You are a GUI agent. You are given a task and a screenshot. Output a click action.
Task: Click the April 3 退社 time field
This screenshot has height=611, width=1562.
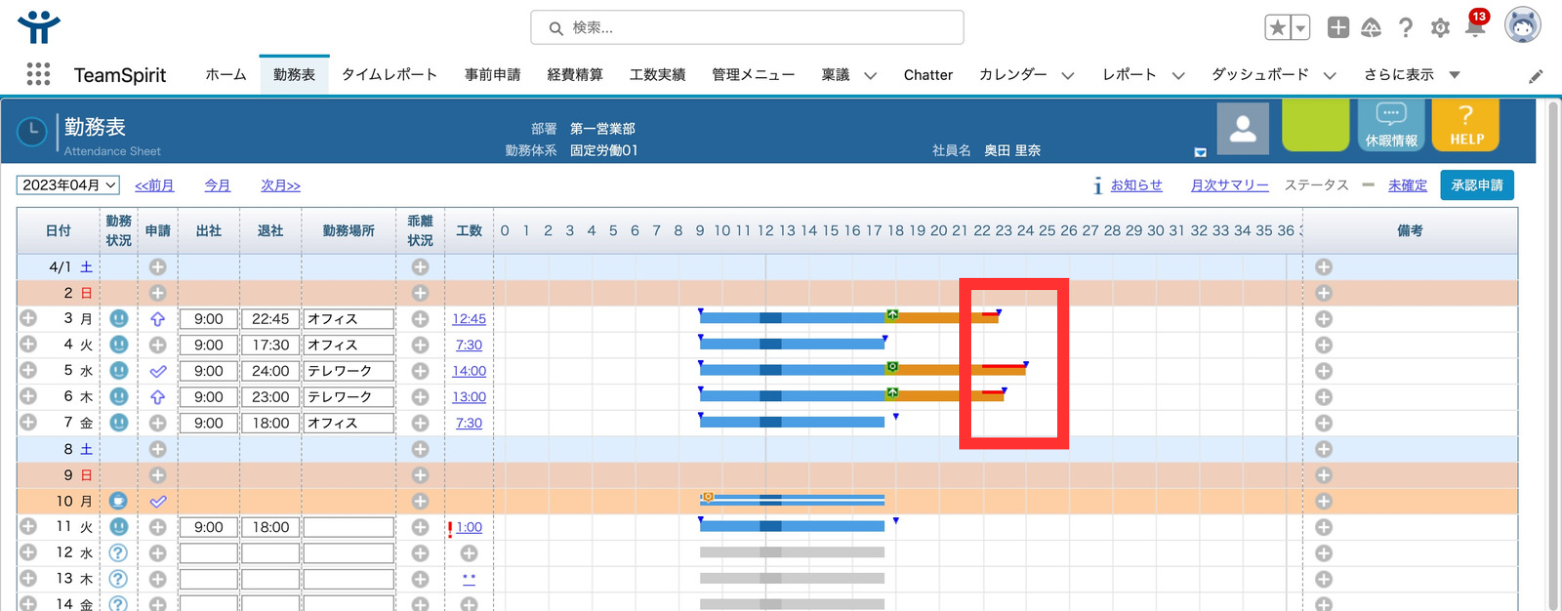pos(270,319)
